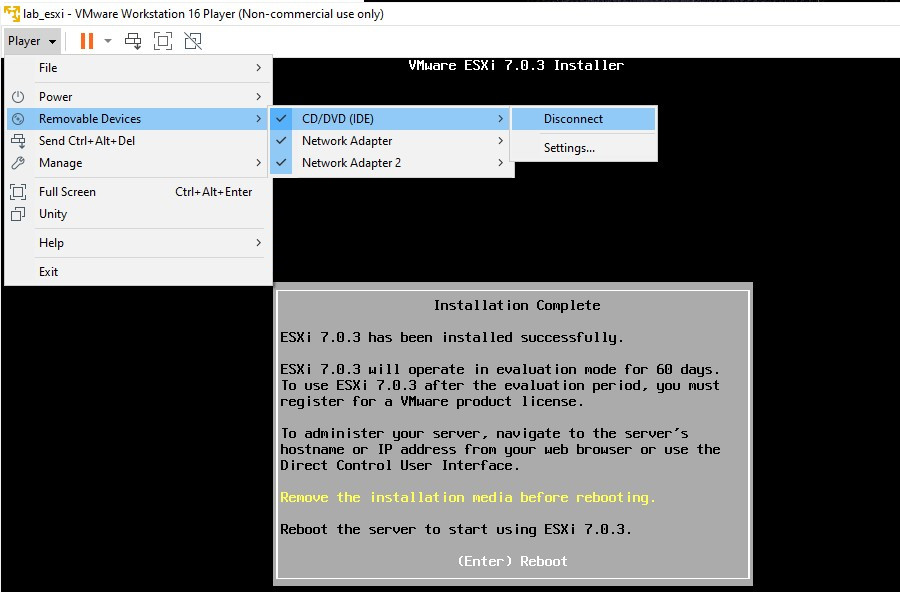Viewport: 900px width, 592px height.
Task: Click the Unity menu icon
Action: (18, 214)
